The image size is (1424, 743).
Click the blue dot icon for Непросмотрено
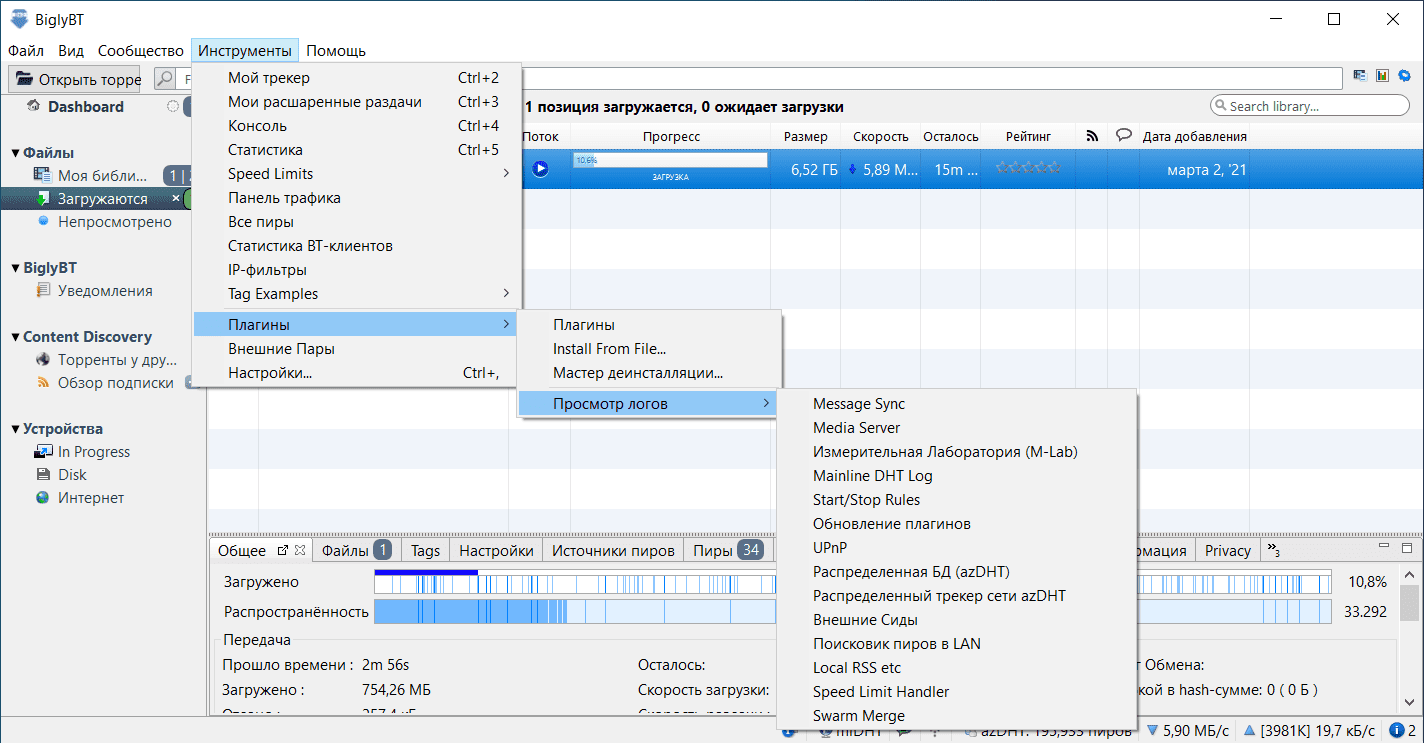(43, 221)
